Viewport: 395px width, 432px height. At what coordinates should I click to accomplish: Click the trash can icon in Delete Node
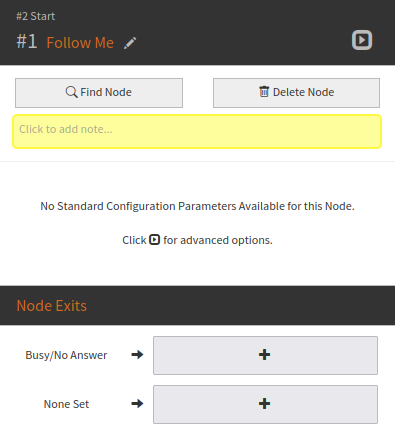[x=264, y=91]
